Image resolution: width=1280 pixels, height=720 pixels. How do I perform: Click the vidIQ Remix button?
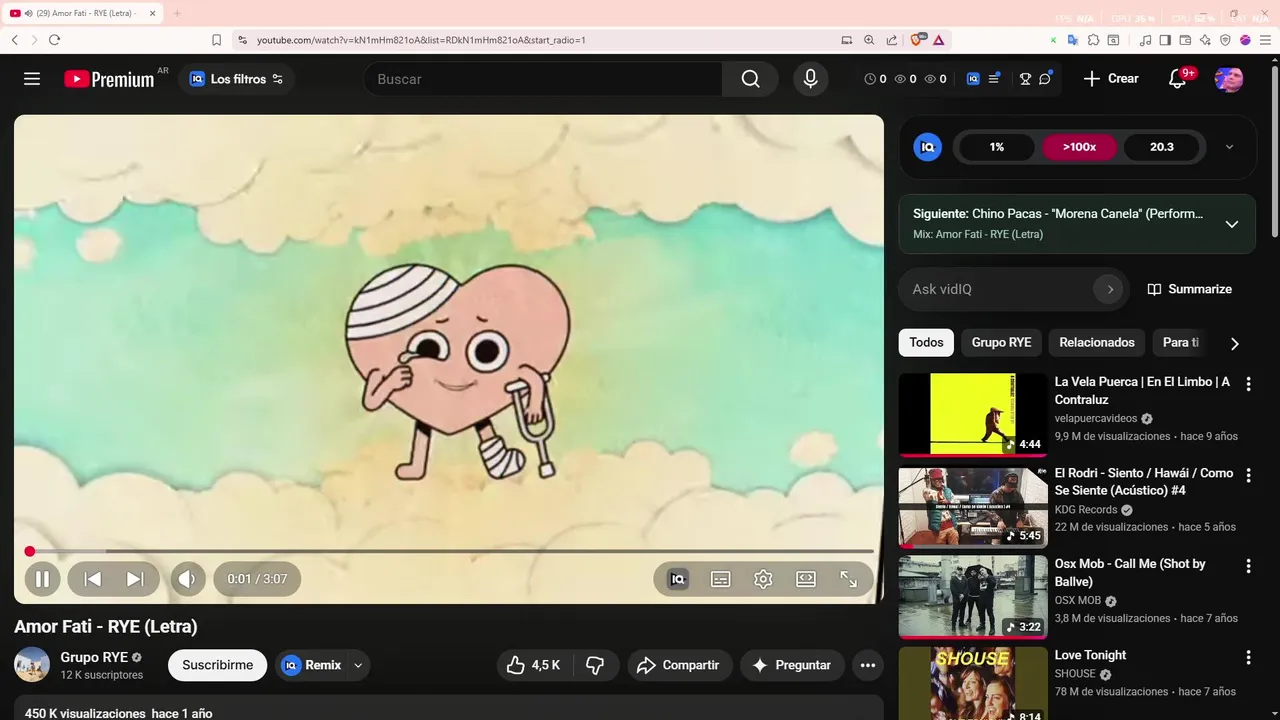(x=311, y=665)
